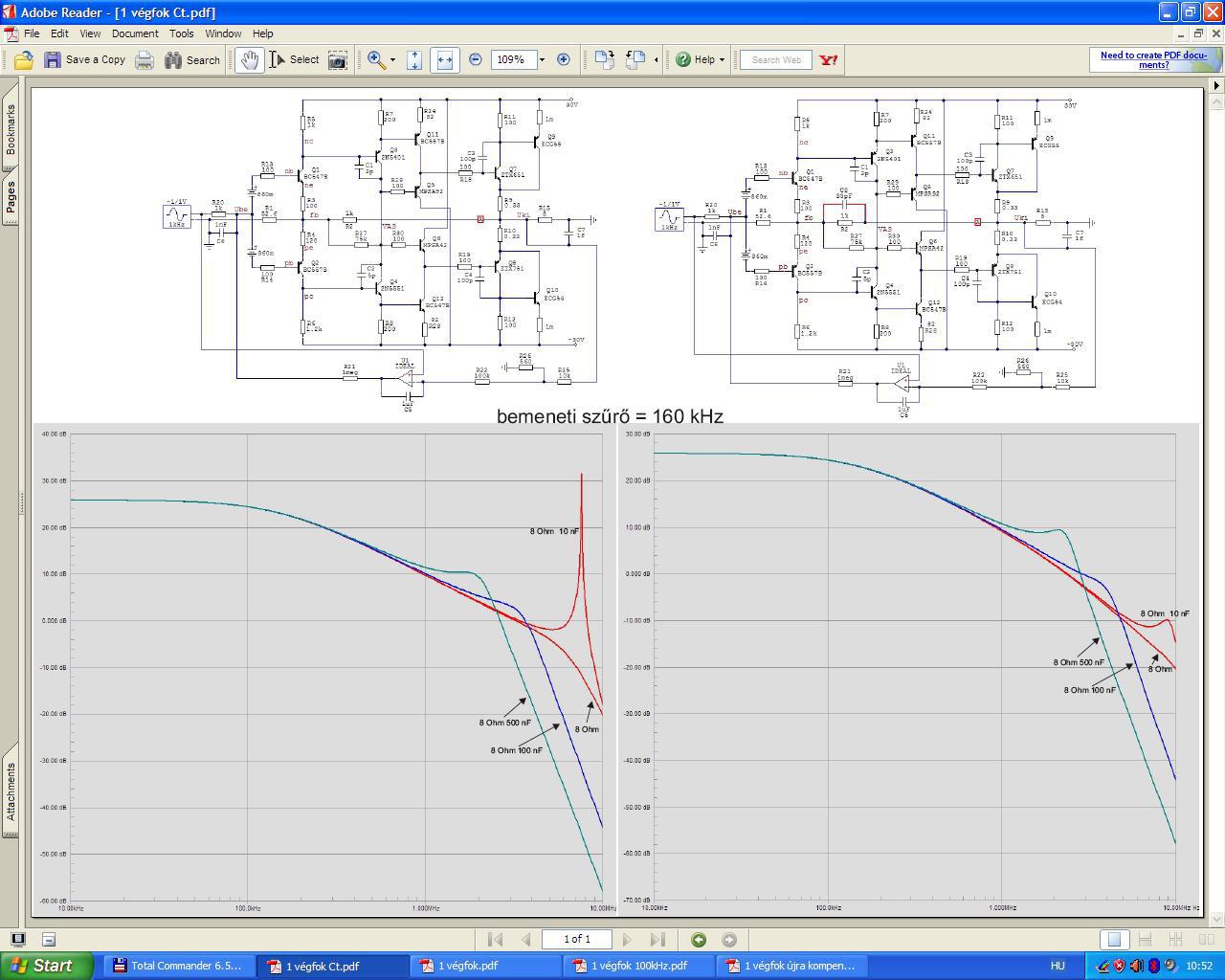
Task: Open the zoom percentage dropdown list
Action: [542, 59]
